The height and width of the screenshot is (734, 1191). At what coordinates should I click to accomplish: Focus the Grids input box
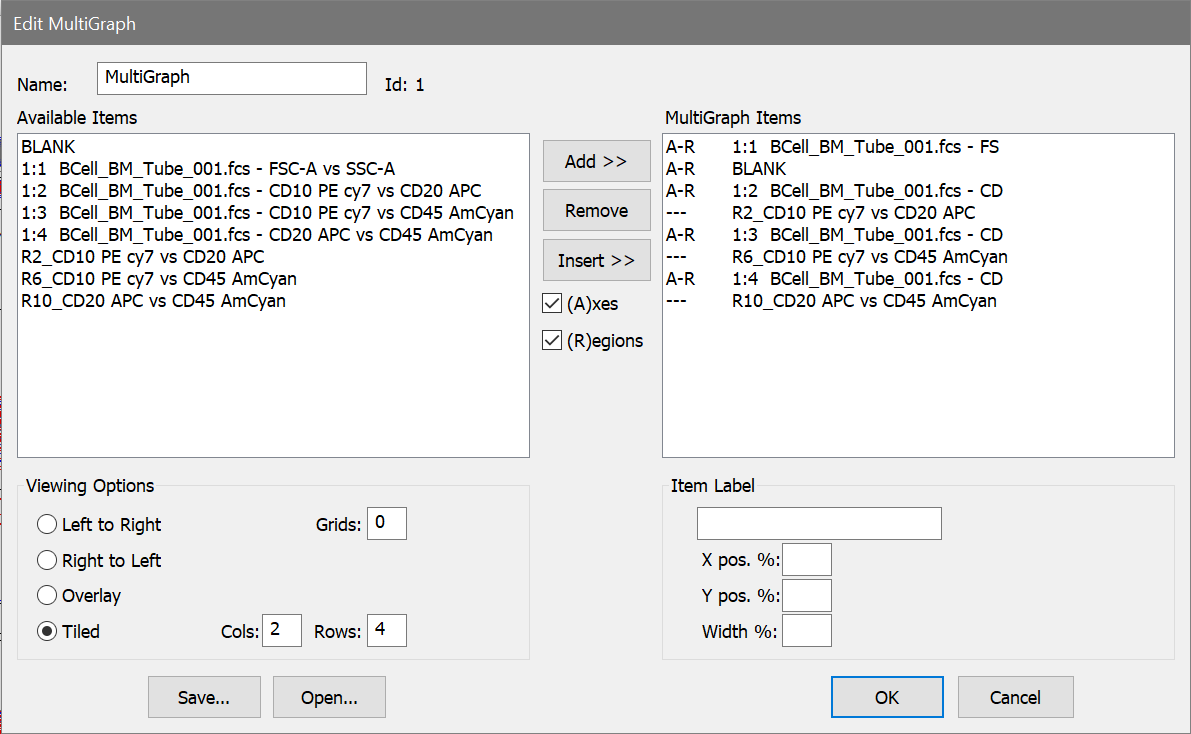[386, 524]
